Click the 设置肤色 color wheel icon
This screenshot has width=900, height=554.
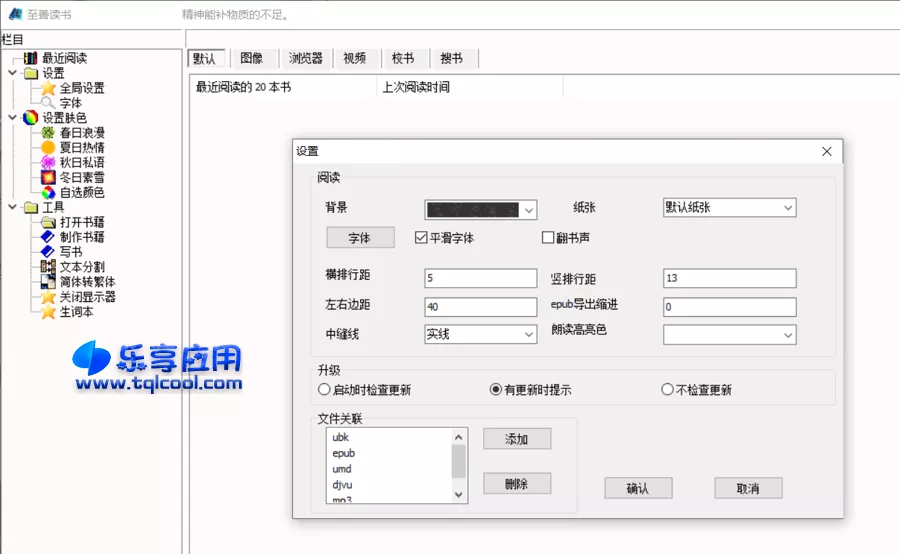[30, 118]
